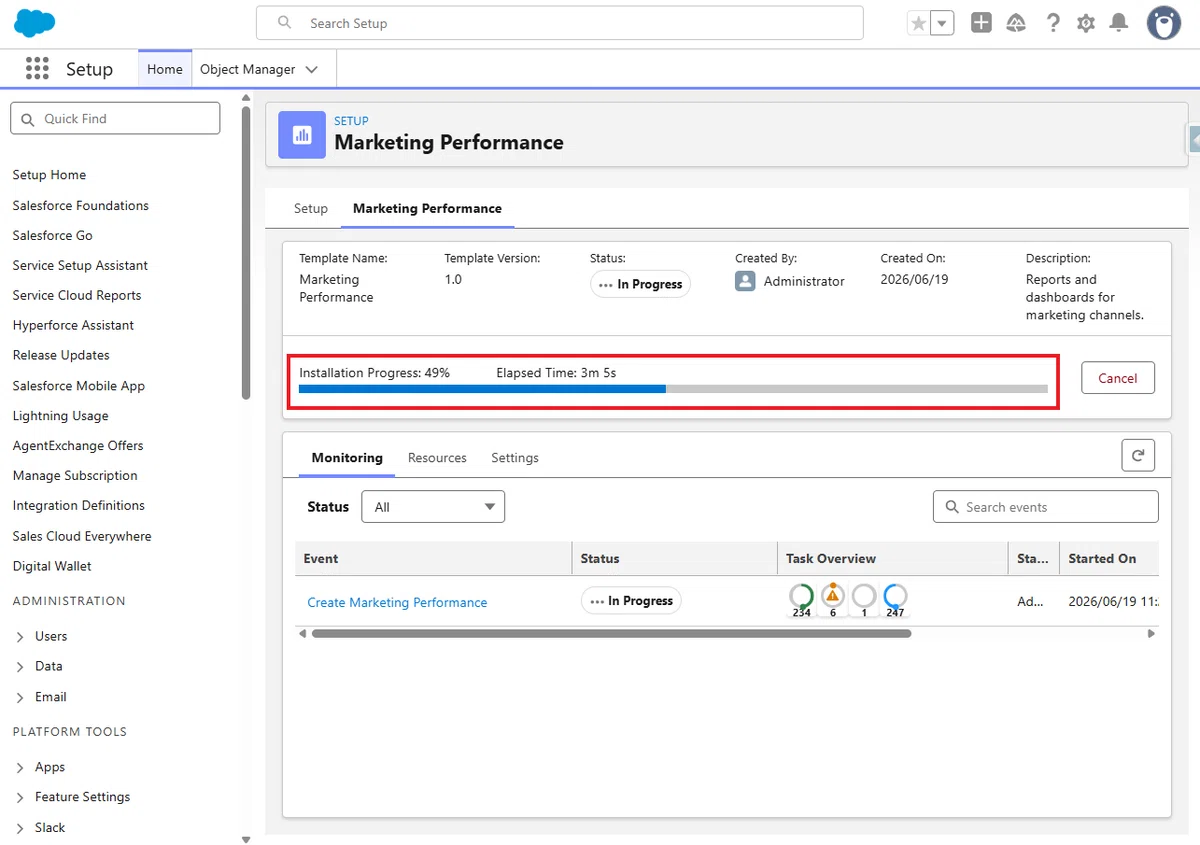Open the Help question mark icon
This screenshot has height=845, width=1200.
point(1052,23)
